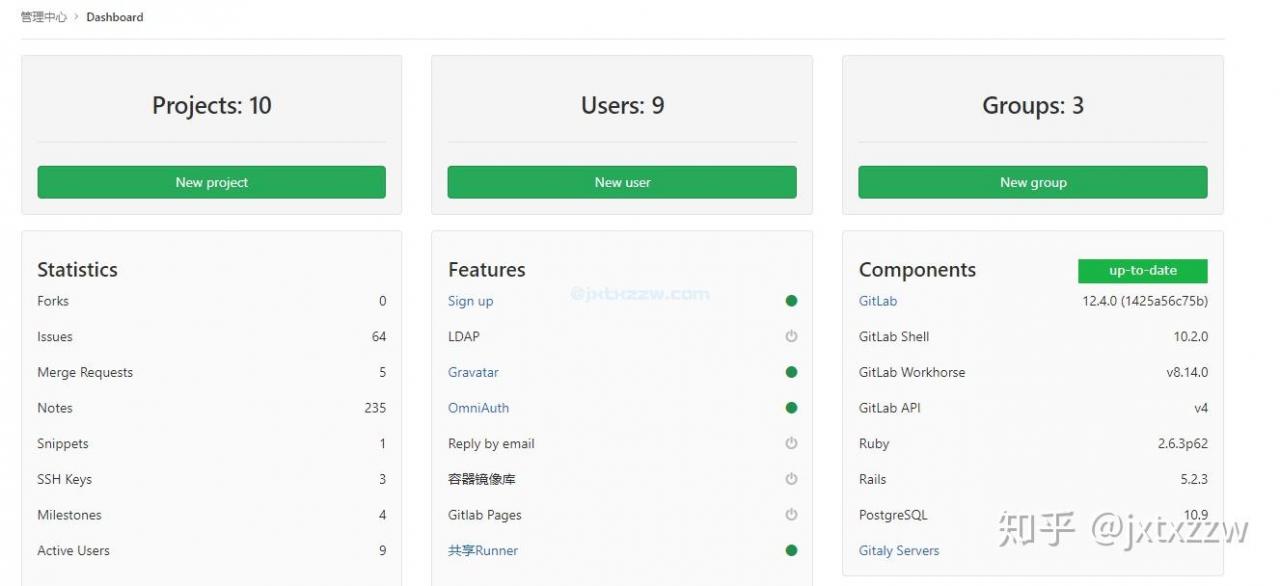
Task: Open the GitLab component link
Action: tap(878, 301)
